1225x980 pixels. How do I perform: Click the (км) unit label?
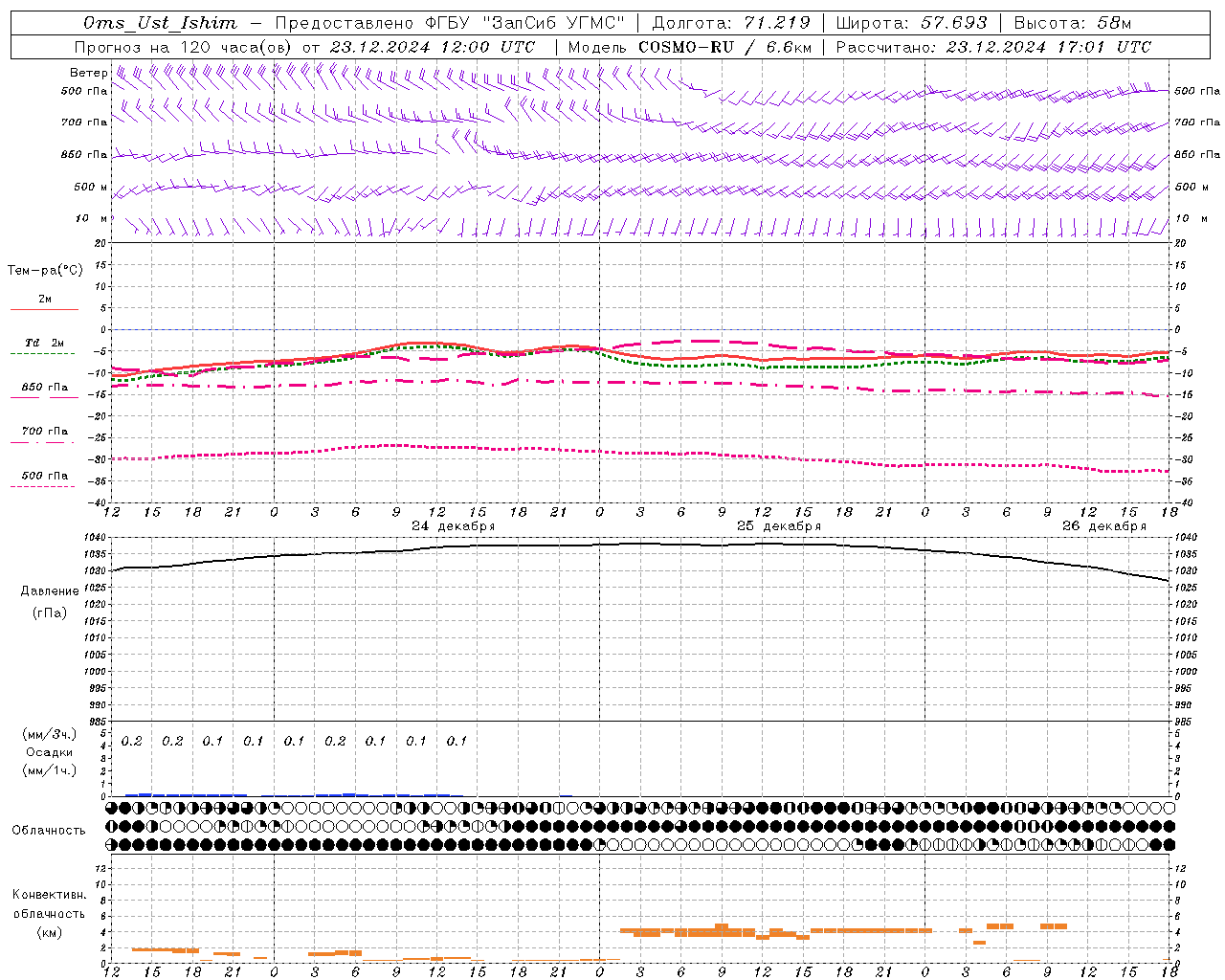[50, 932]
